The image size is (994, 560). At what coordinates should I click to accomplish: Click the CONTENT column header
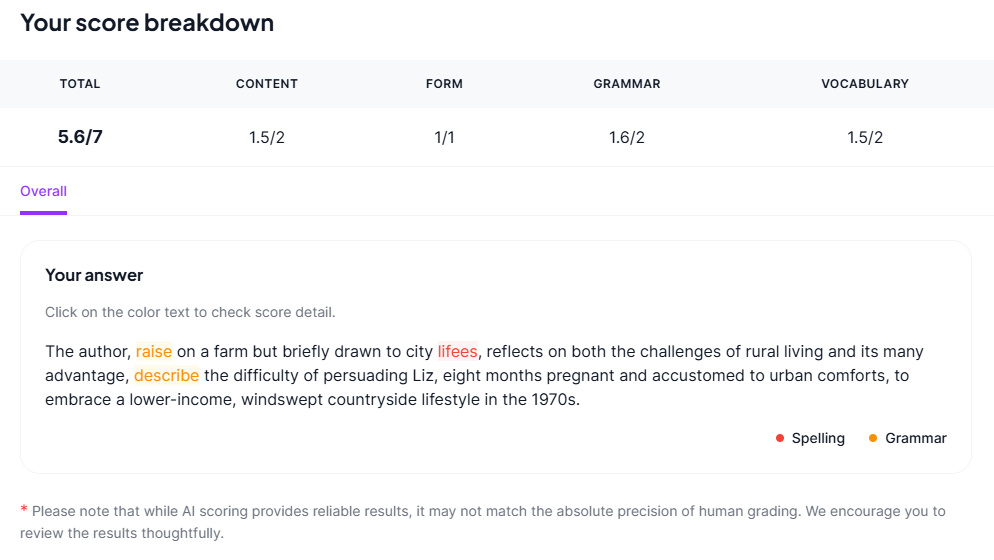click(x=267, y=84)
